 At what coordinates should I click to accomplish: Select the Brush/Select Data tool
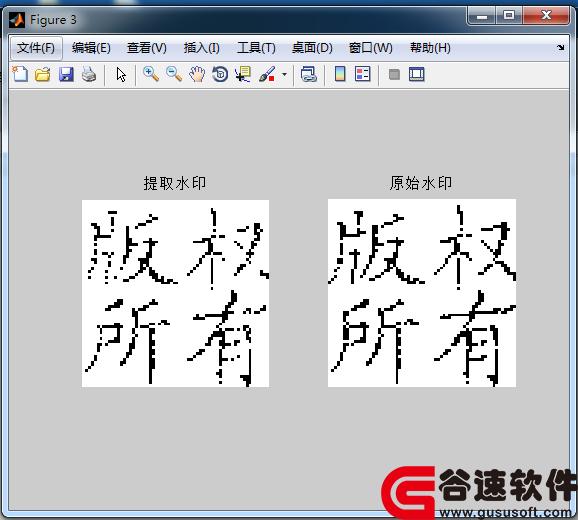pos(267,74)
